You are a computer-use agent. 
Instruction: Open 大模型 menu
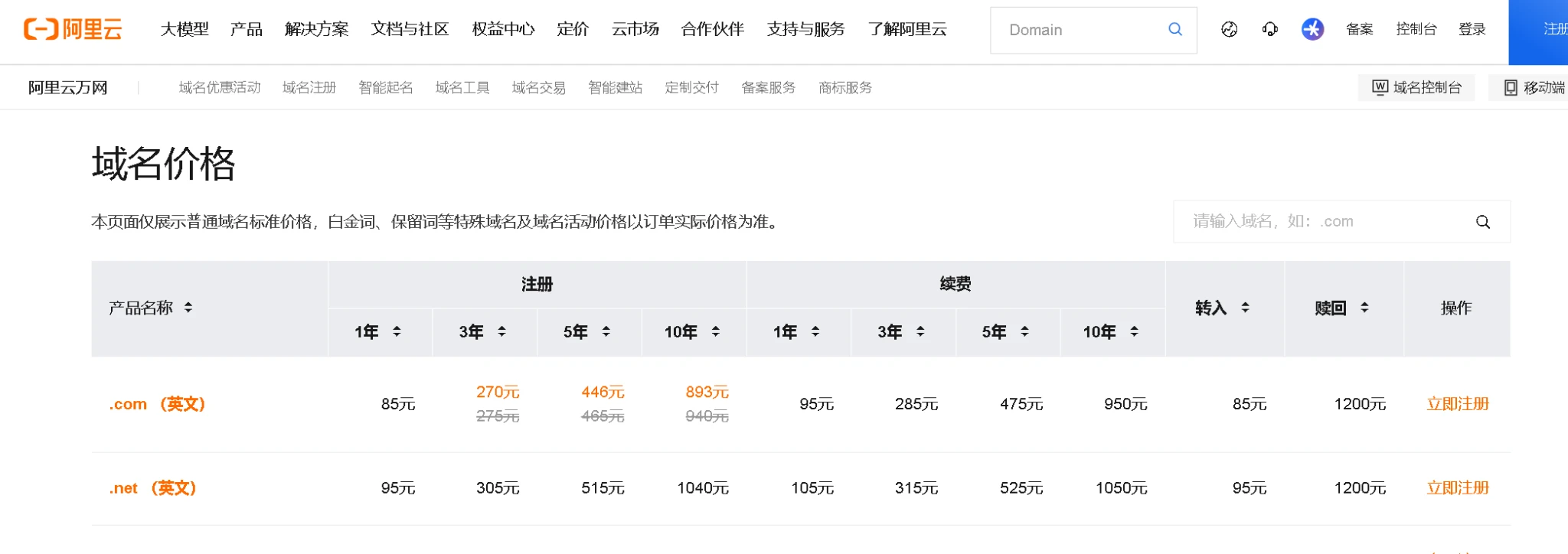pyautogui.click(x=185, y=29)
